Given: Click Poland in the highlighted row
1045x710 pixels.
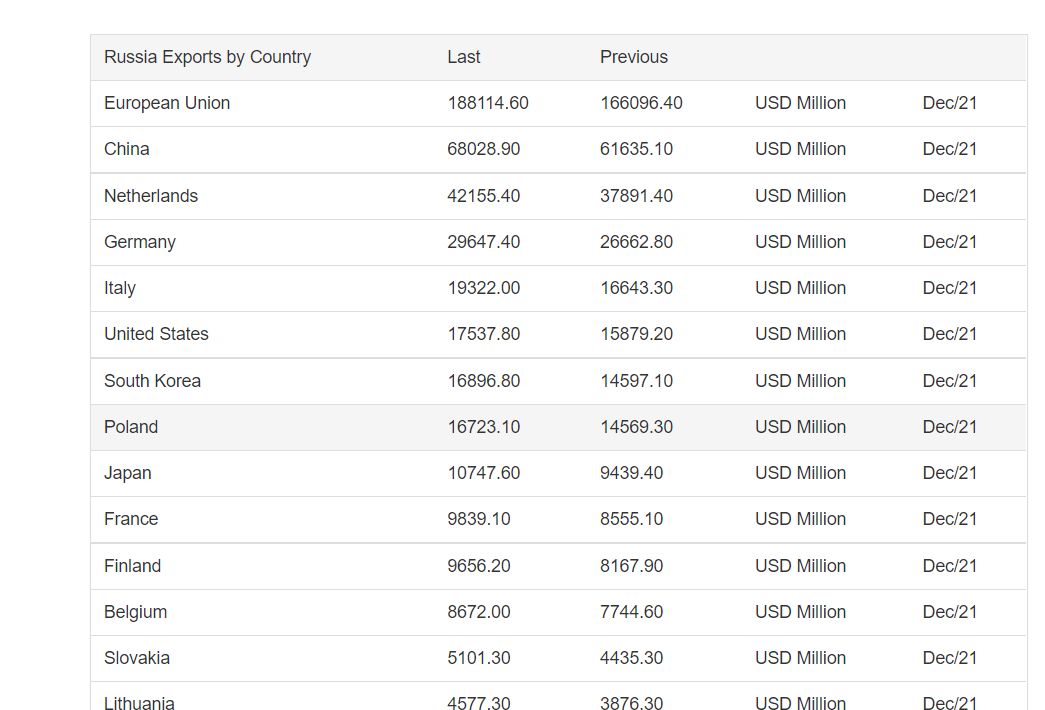Looking at the screenshot, I should pos(131,427).
